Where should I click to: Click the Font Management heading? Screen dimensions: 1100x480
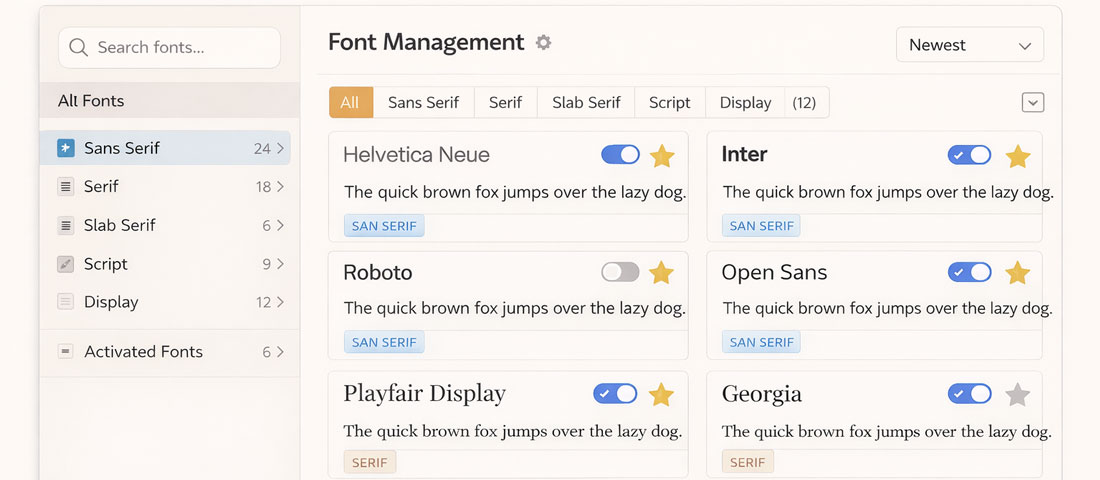click(x=427, y=42)
